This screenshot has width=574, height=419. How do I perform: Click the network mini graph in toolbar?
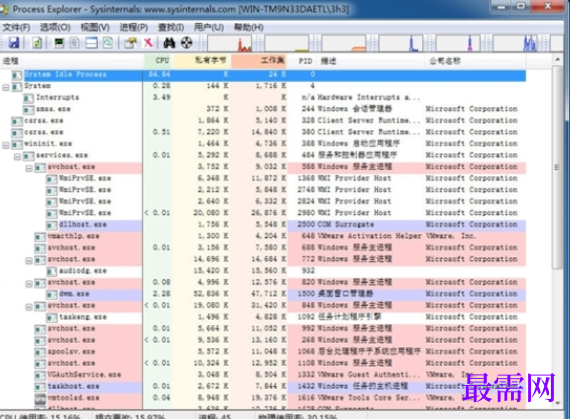click(x=458, y=43)
